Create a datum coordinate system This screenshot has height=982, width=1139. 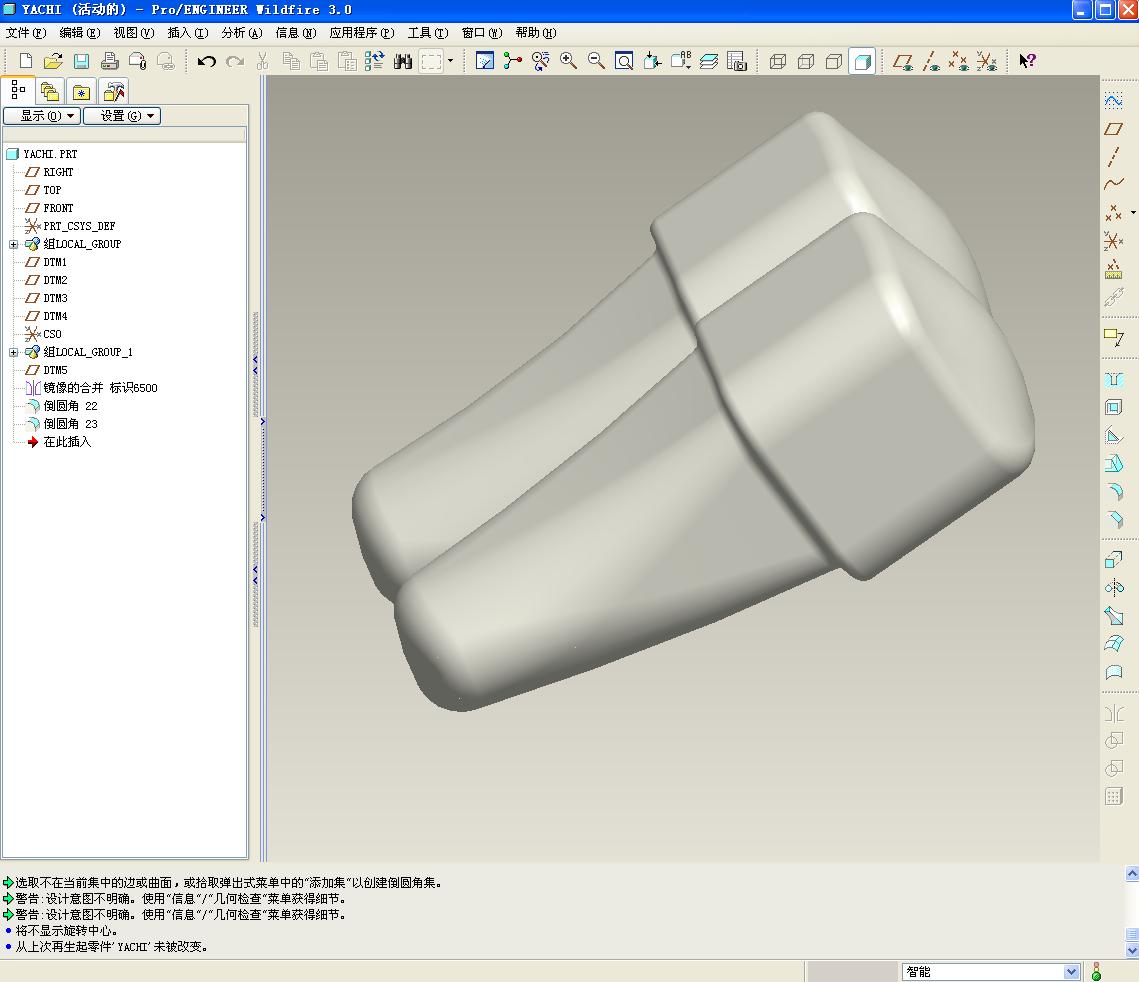[1114, 240]
